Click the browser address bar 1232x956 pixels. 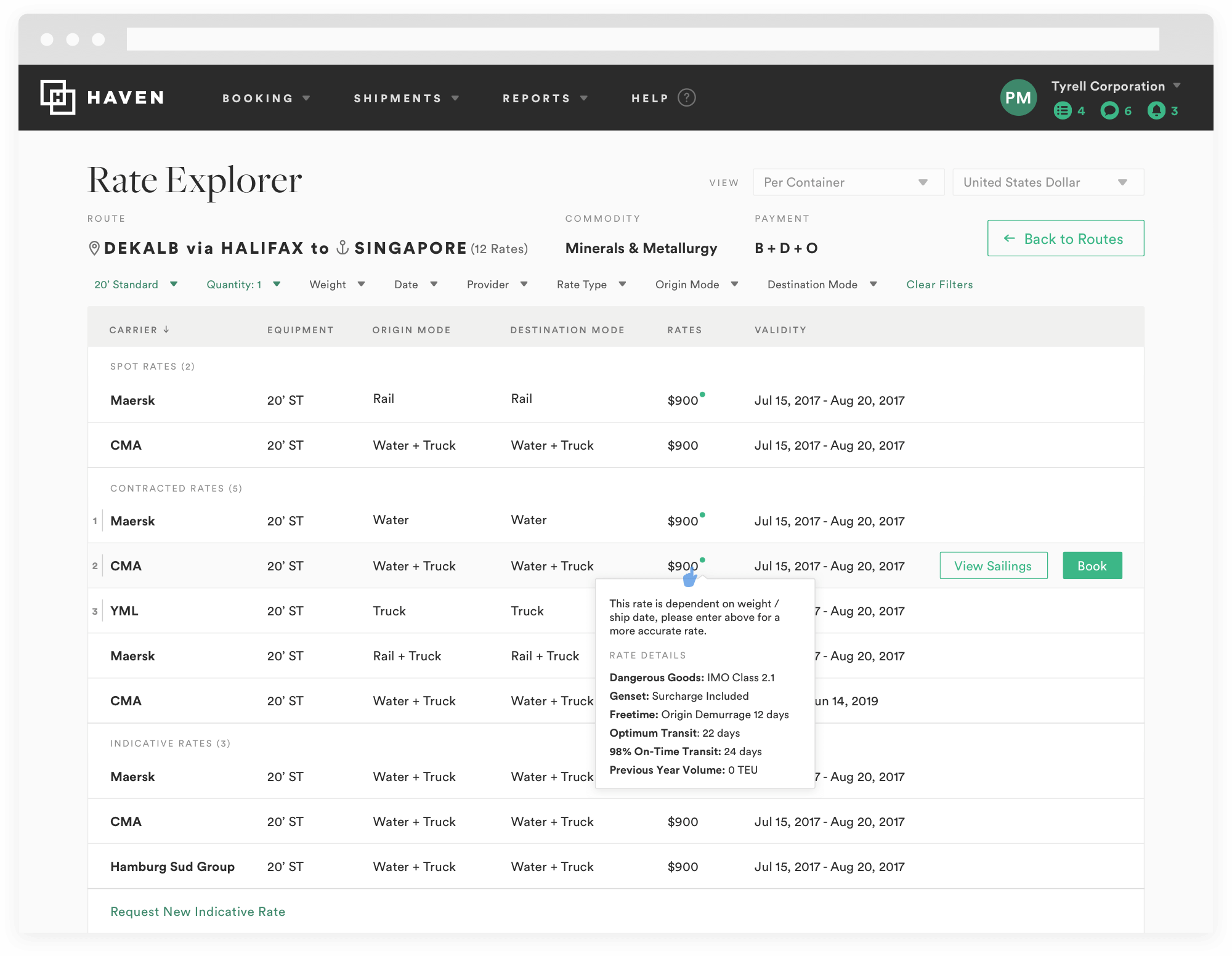tap(642, 39)
